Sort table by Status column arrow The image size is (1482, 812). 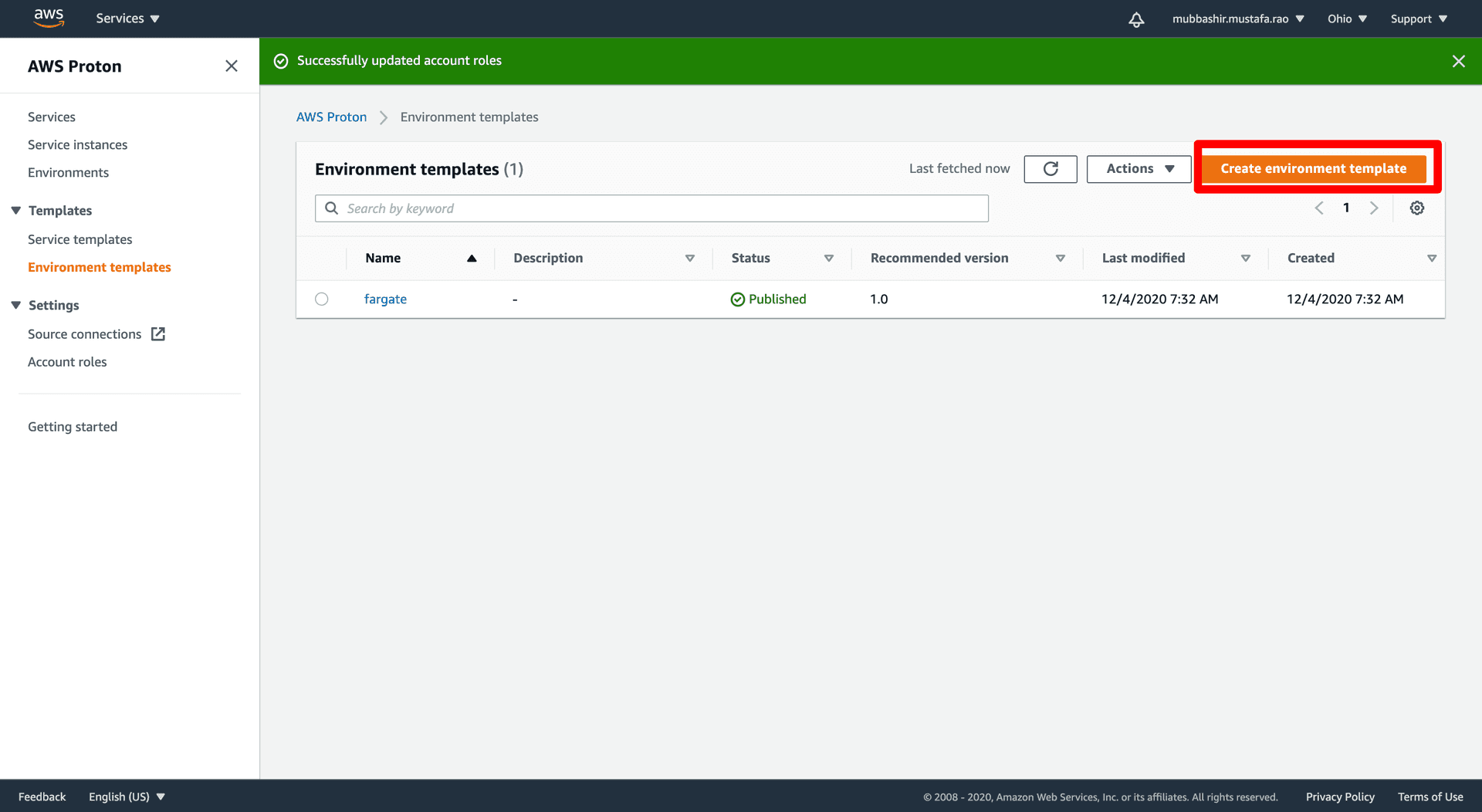(x=829, y=259)
